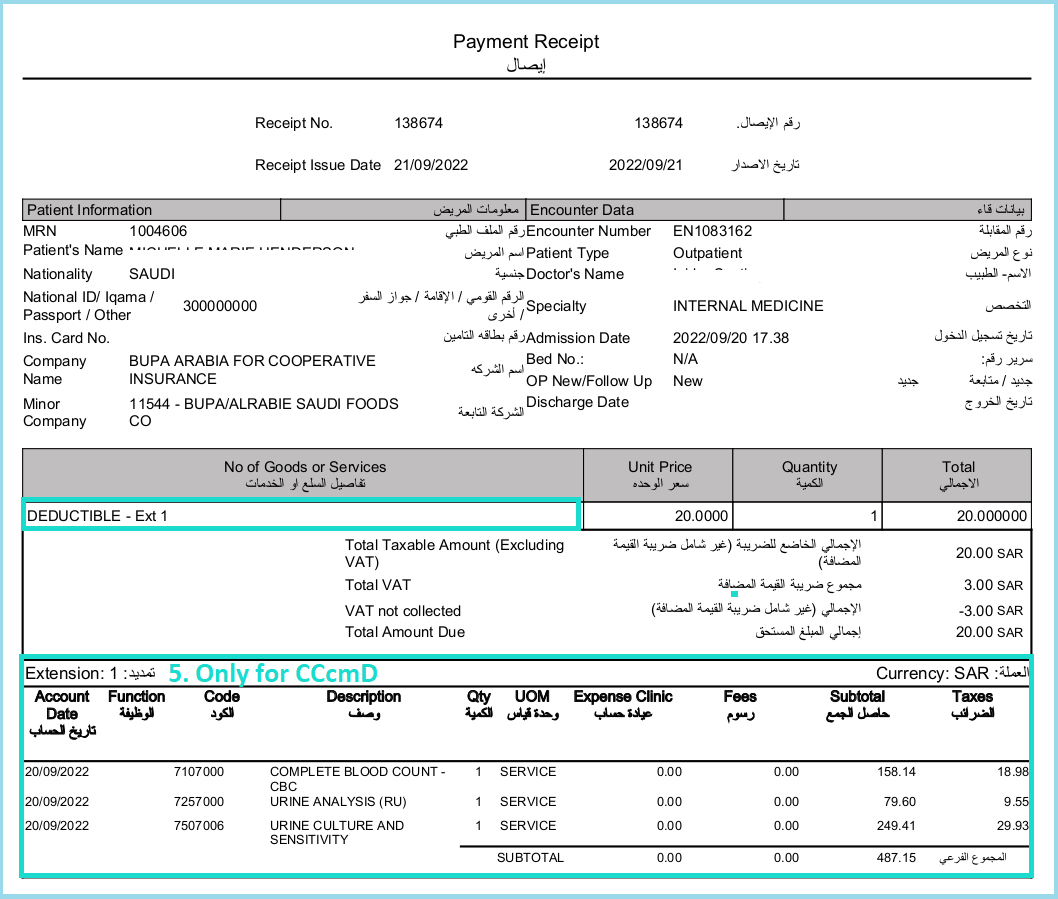Click the specialty INTERNAL MEDICINE

[x=748, y=306]
